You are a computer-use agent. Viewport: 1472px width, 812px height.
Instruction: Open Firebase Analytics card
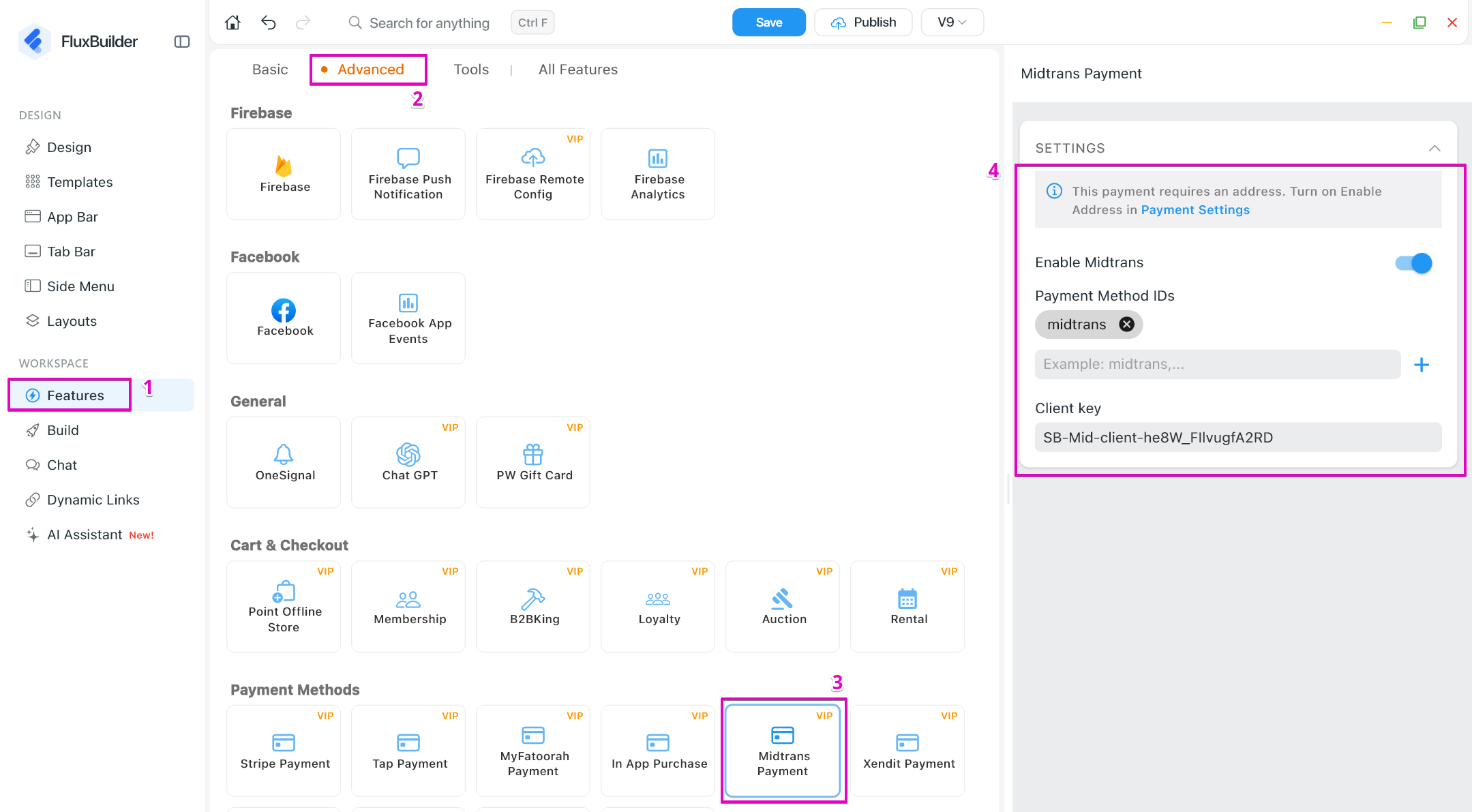coord(658,174)
